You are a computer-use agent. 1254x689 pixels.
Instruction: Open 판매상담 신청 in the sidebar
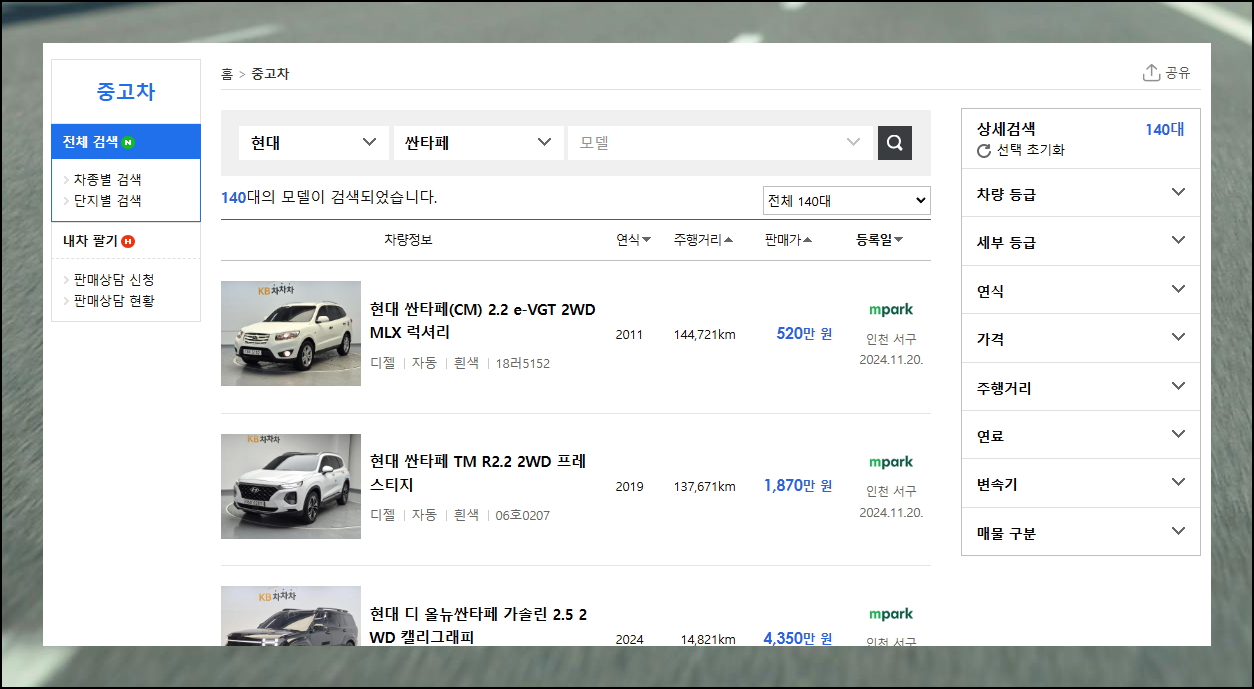coord(113,280)
